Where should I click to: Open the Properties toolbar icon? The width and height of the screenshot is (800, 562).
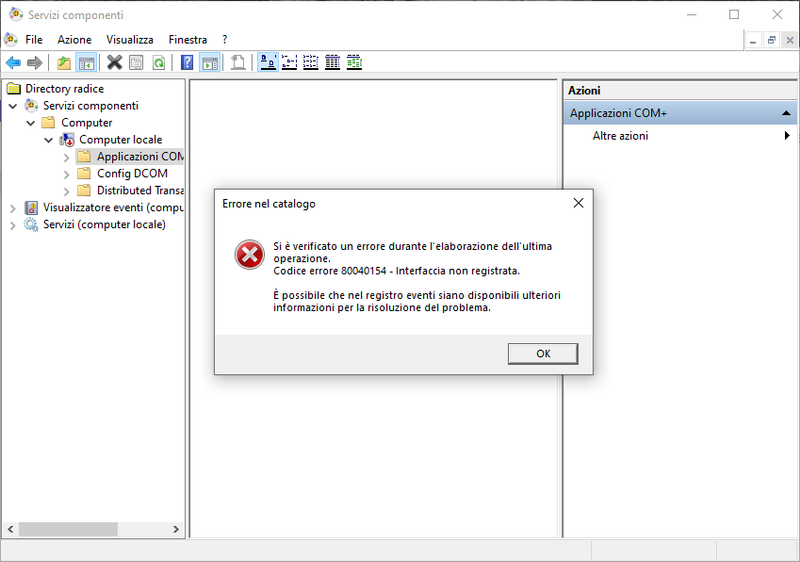pyautogui.click(x=136, y=63)
